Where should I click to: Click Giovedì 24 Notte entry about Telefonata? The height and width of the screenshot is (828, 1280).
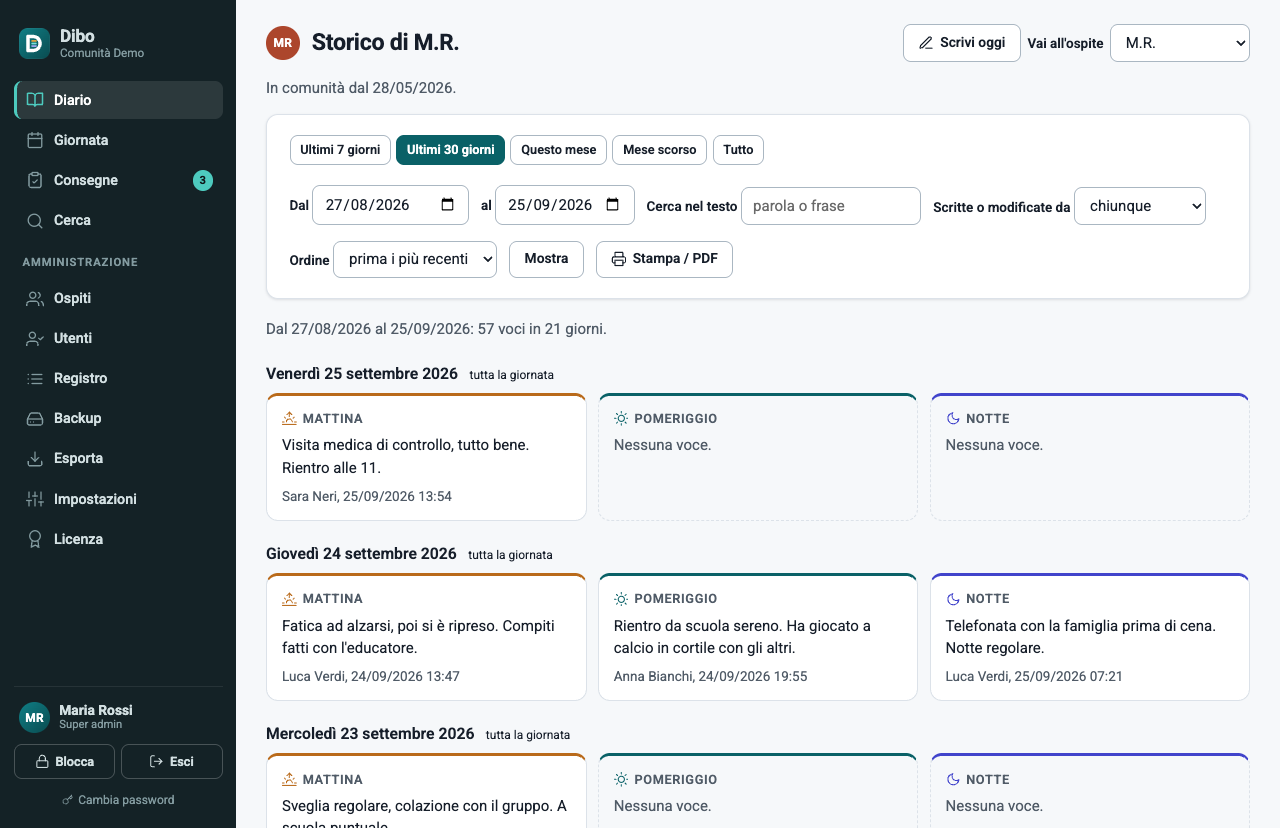[1081, 637]
